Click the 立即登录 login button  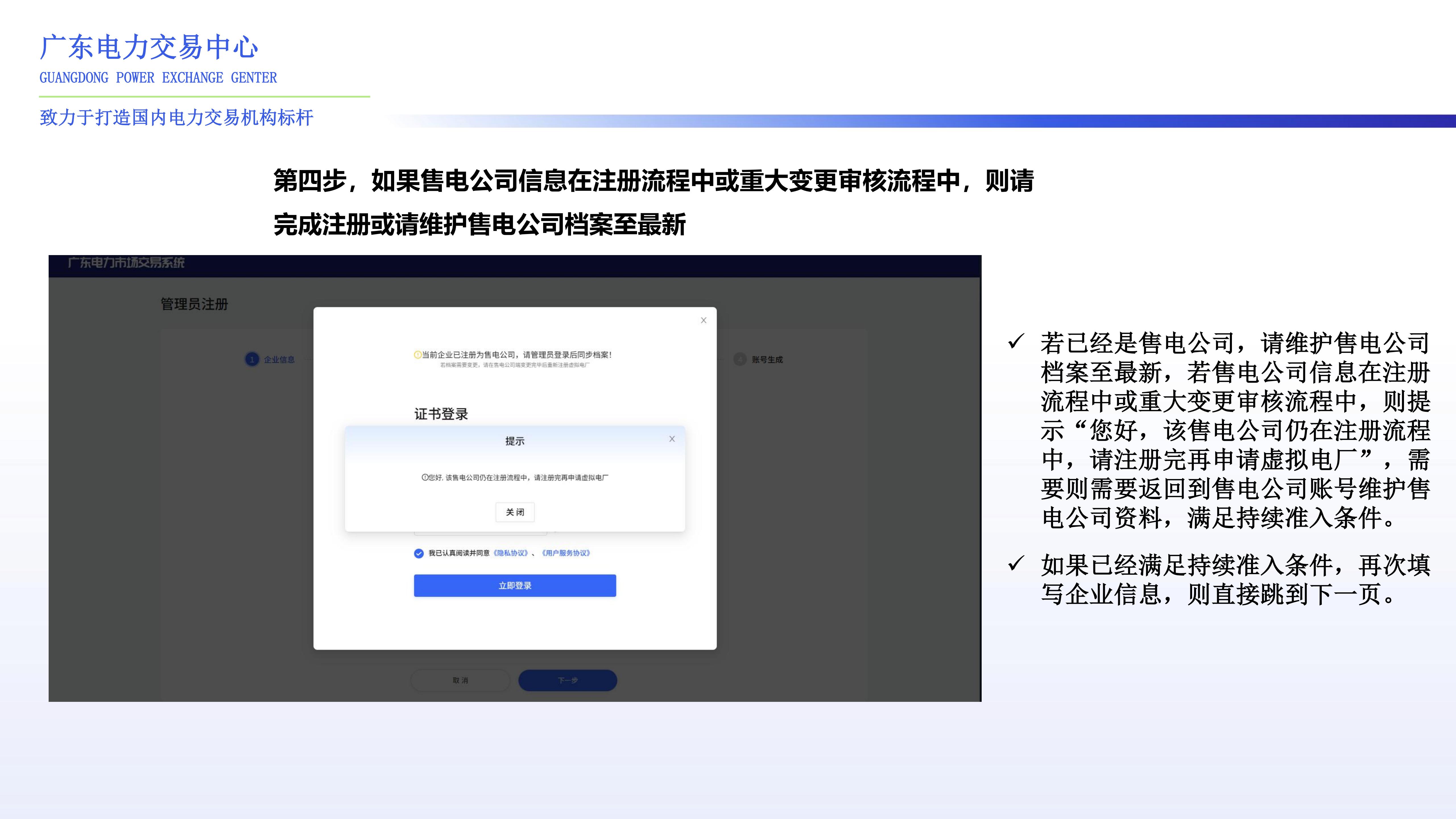[x=514, y=586]
